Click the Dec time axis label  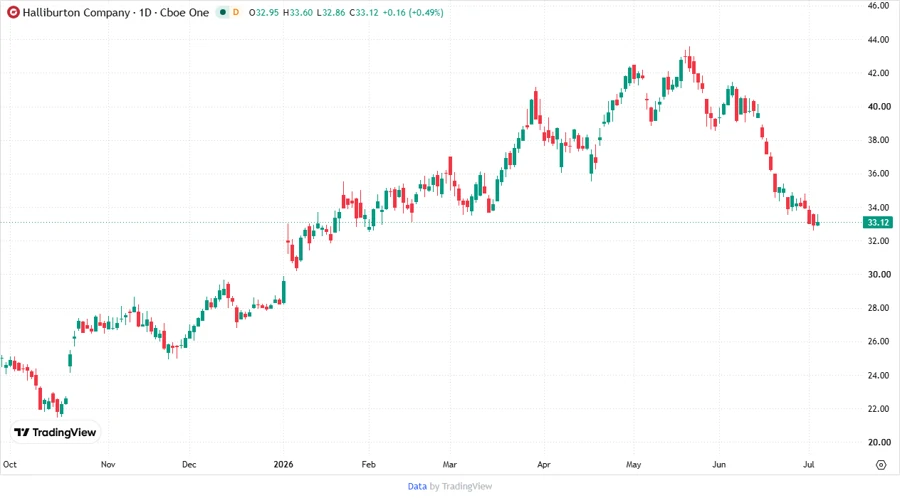tap(189, 464)
